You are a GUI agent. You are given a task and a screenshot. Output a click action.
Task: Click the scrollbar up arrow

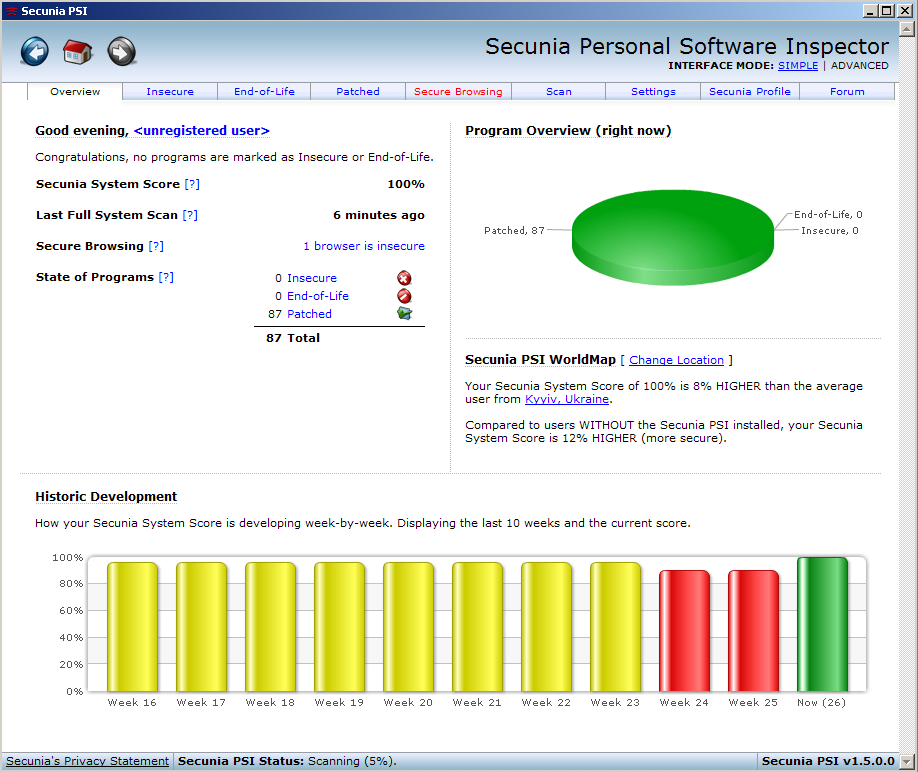(907, 28)
